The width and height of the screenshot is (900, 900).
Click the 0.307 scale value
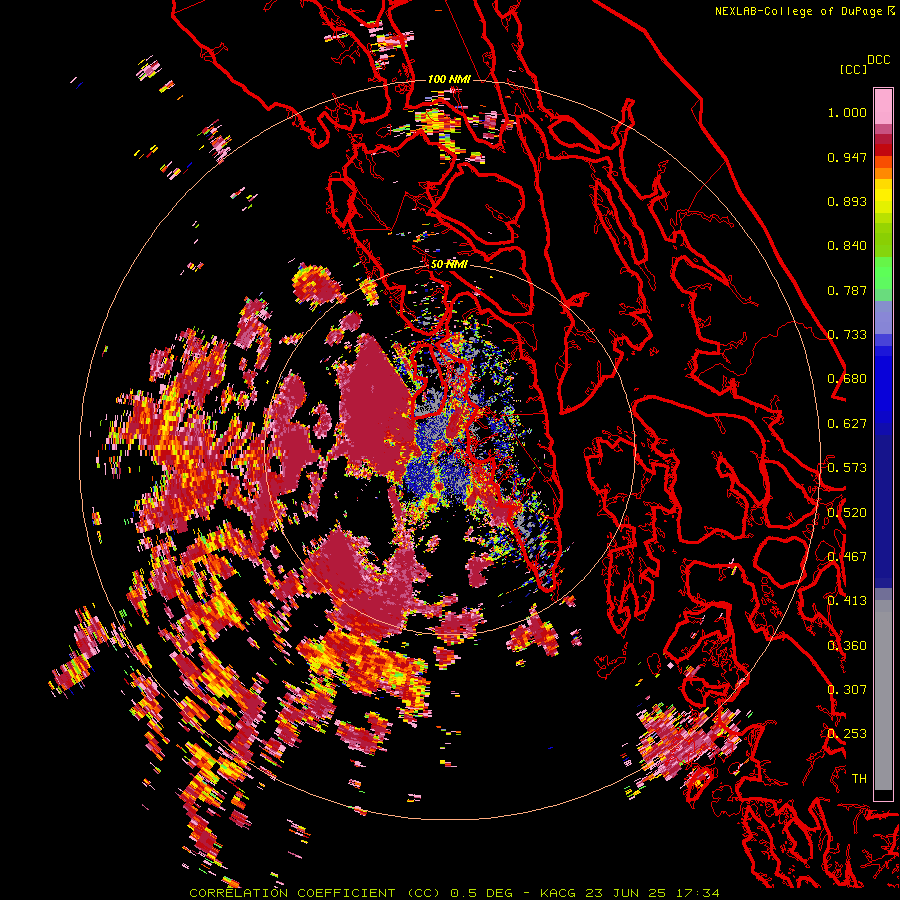[x=847, y=690]
